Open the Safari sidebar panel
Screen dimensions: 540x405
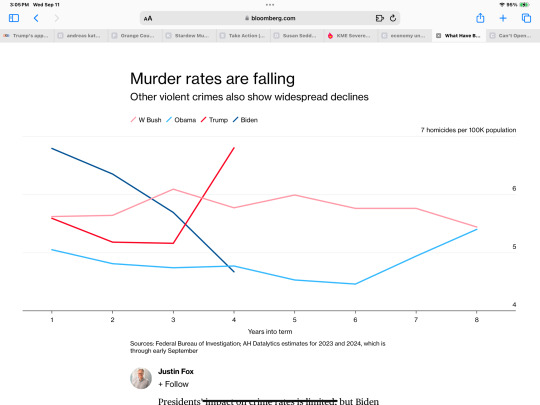pos(14,18)
